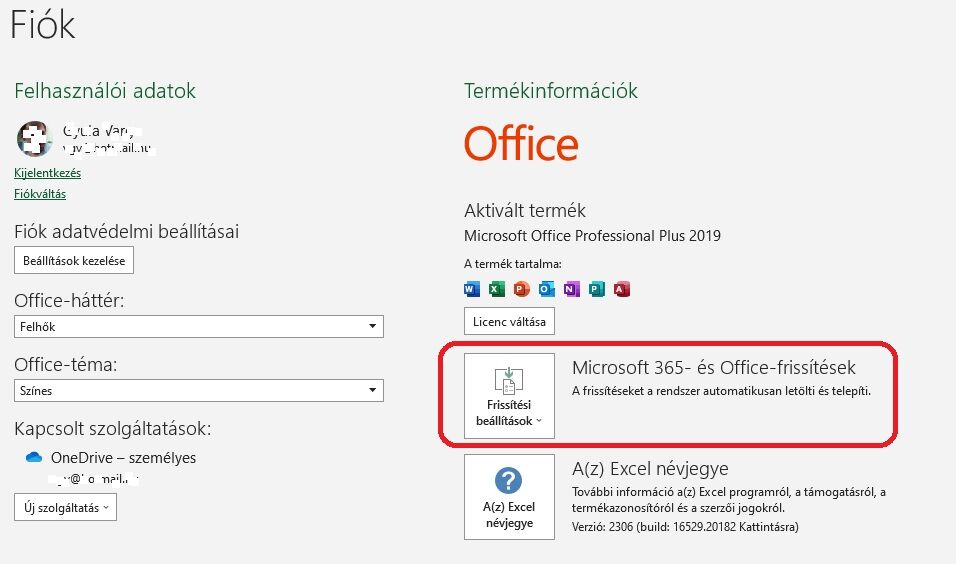The width and height of the screenshot is (956, 564).
Task: Click Beállítások kezelése button
Action: (x=74, y=260)
